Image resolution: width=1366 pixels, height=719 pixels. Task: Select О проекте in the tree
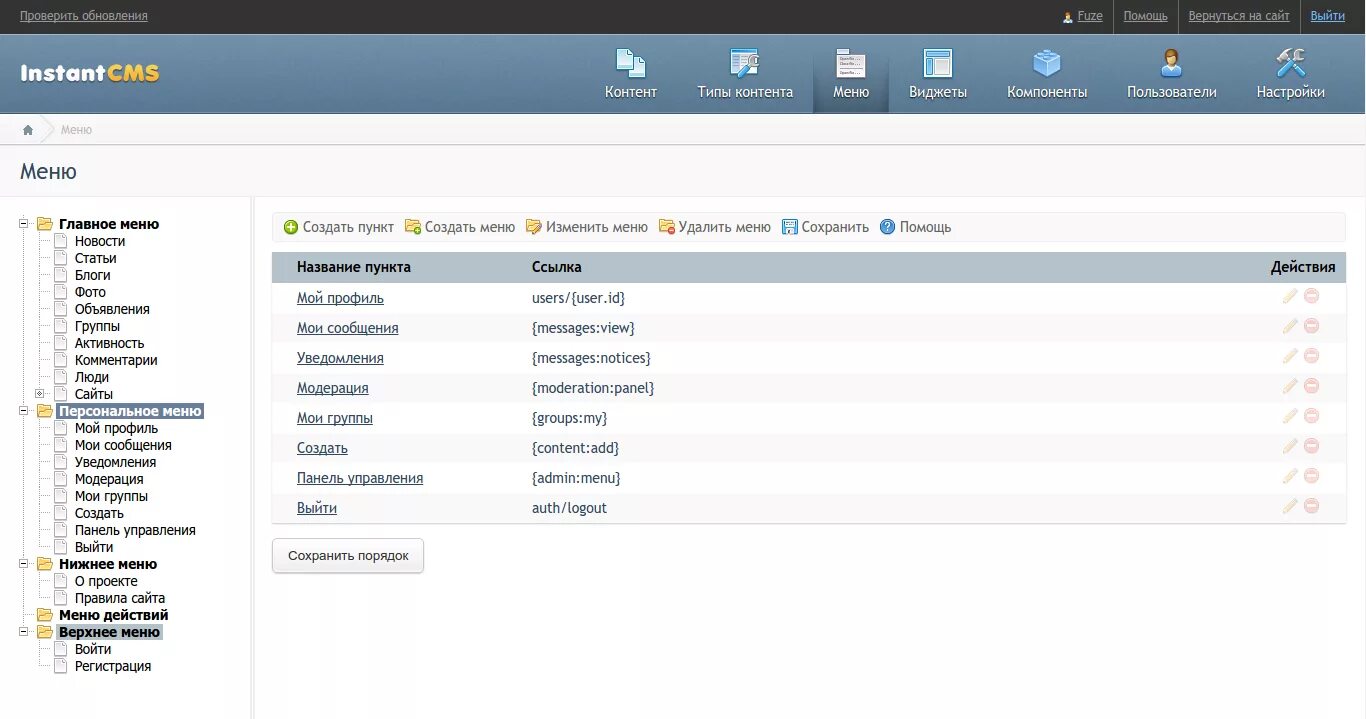click(106, 581)
